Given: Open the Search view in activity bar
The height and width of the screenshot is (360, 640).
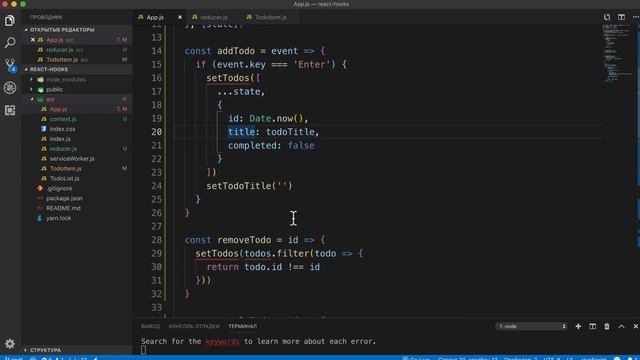Looking at the screenshot, I should pyautogui.click(x=10, y=42).
